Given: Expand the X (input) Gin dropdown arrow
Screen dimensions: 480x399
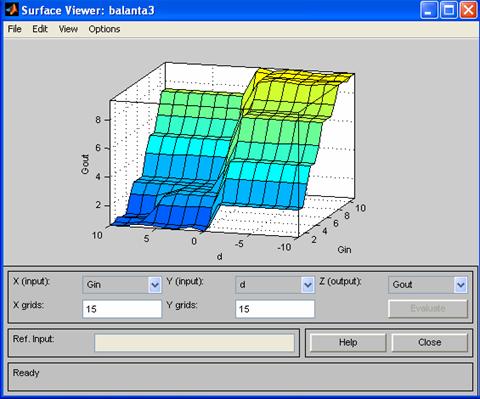Looking at the screenshot, I should (155, 285).
